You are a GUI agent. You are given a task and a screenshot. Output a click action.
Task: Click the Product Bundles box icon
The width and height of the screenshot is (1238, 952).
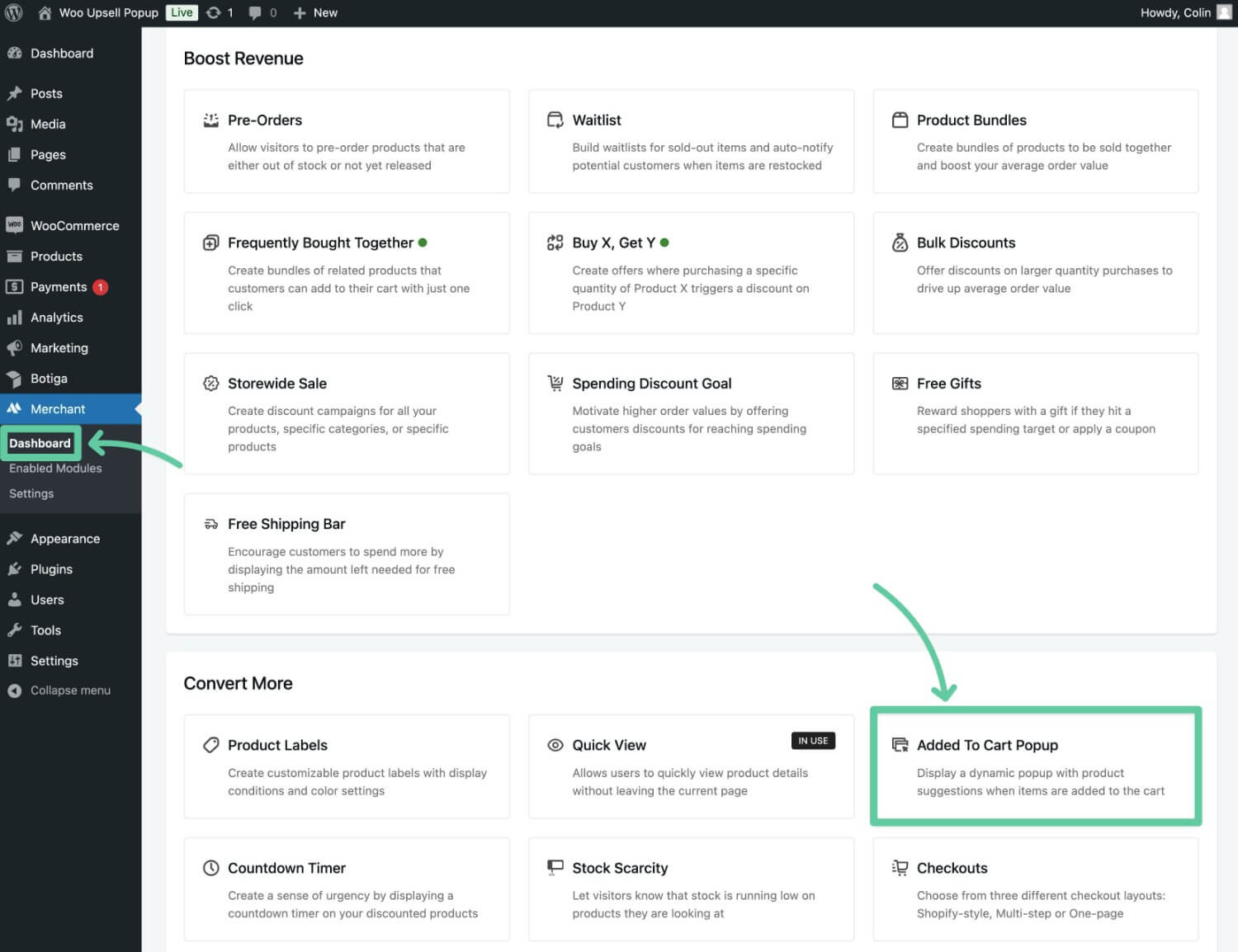click(x=900, y=120)
